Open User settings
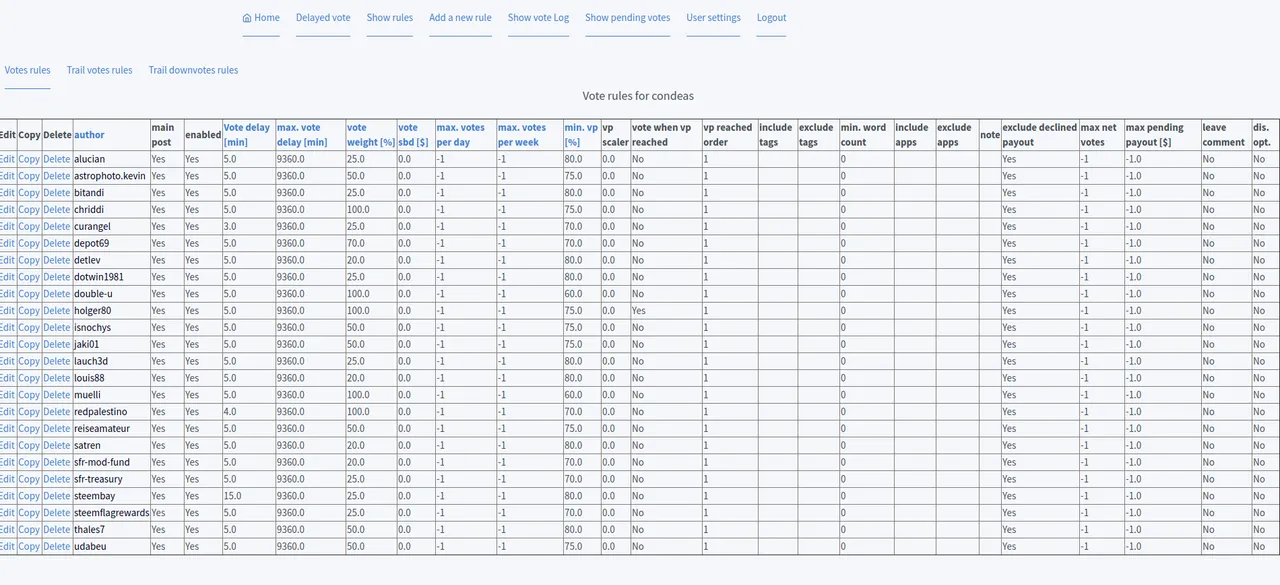The image size is (1280, 585). 713,18
